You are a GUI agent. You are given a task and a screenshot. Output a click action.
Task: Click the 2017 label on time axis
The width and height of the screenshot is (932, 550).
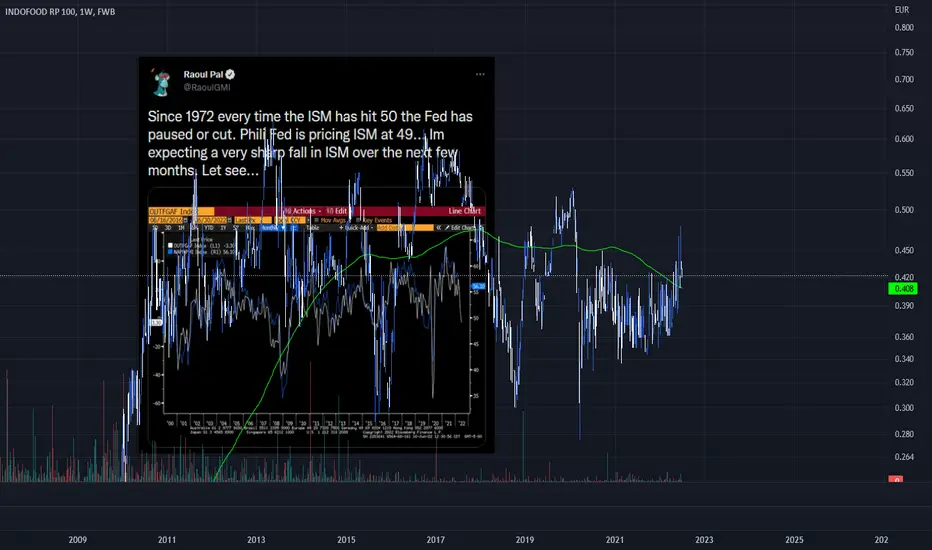coord(435,539)
